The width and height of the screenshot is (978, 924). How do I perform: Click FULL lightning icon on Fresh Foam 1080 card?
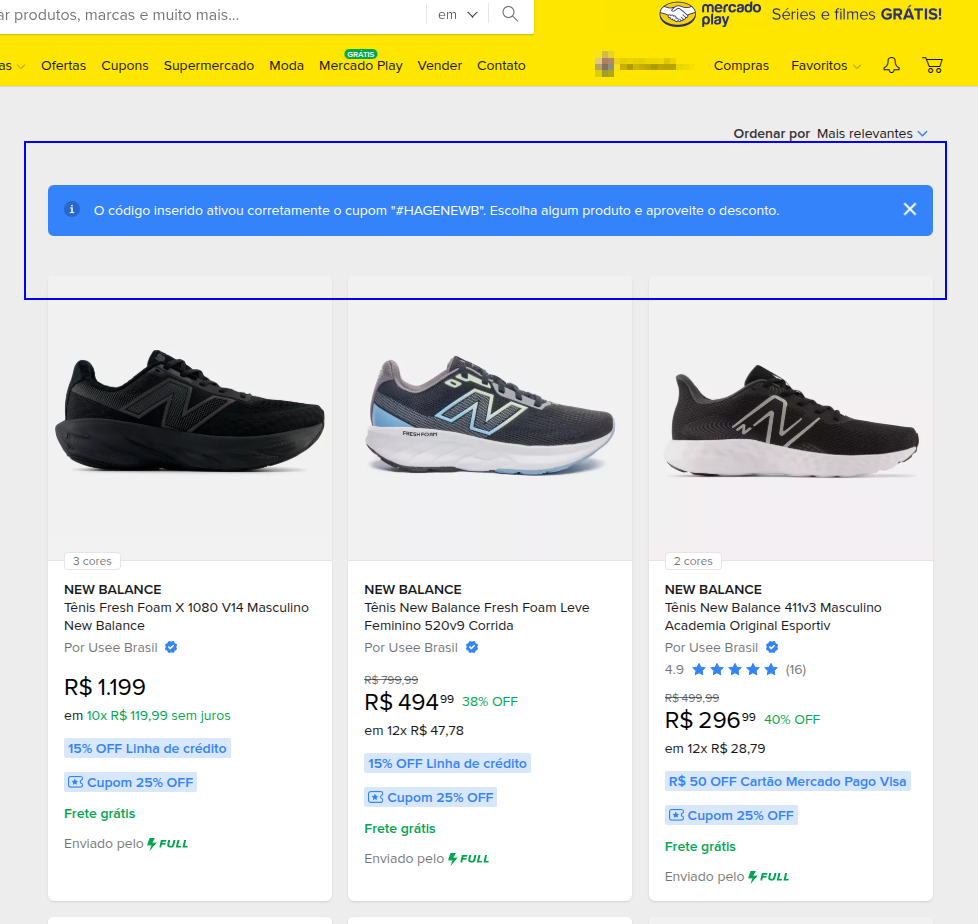point(152,844)
